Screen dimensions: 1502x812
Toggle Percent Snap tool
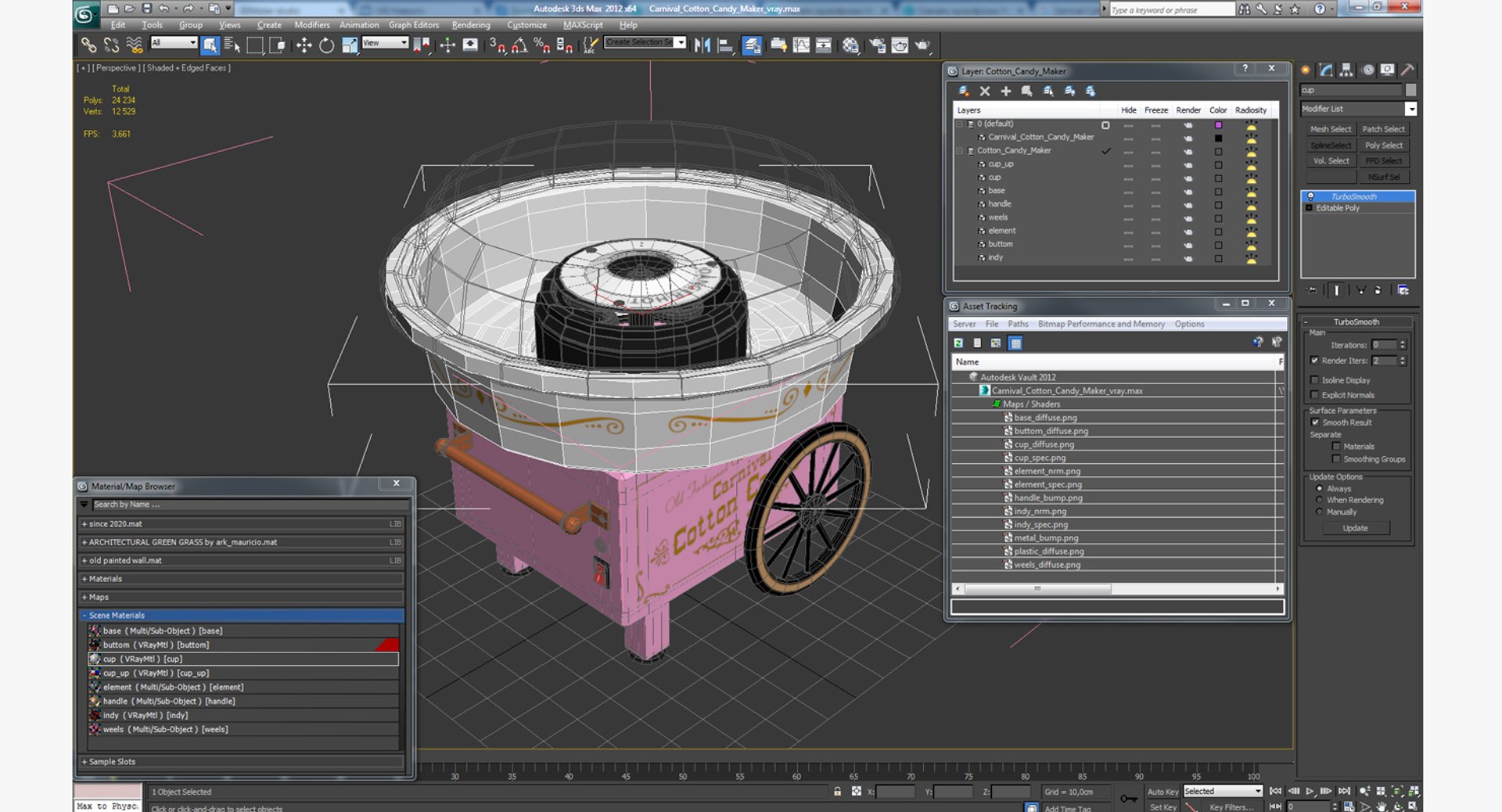pyautogui.click(x=541, y=45)
